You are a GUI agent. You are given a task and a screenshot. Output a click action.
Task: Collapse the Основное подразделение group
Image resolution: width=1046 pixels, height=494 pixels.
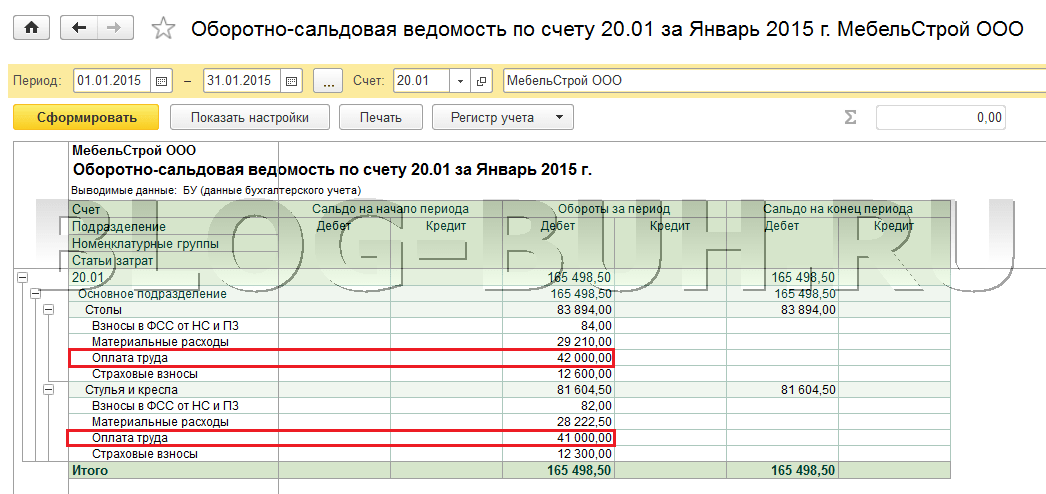pyautogui.click(x=34, y=294)
